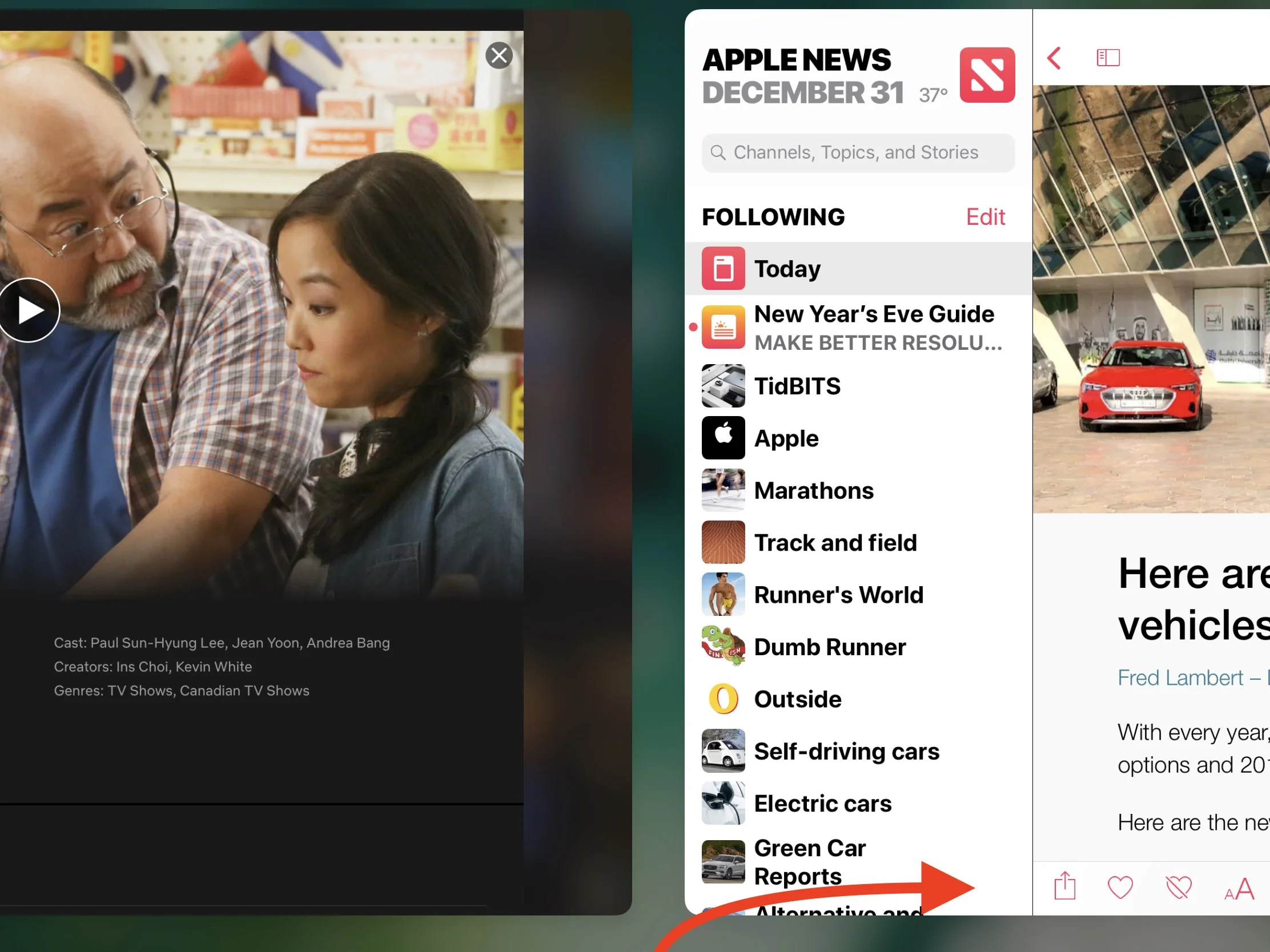Click the DECEMBER 31 date heading
Viewport: 1270px width, 952px height.
click(x=803, y=93)
